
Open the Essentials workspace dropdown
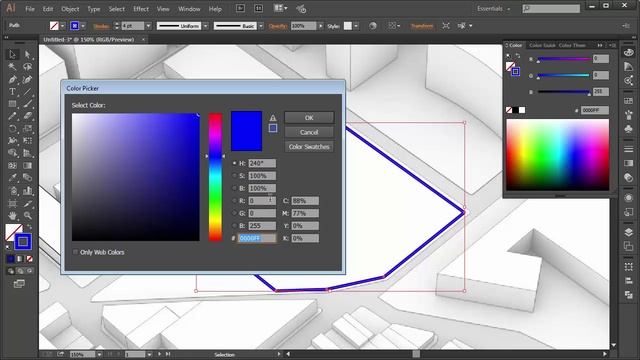494,9
